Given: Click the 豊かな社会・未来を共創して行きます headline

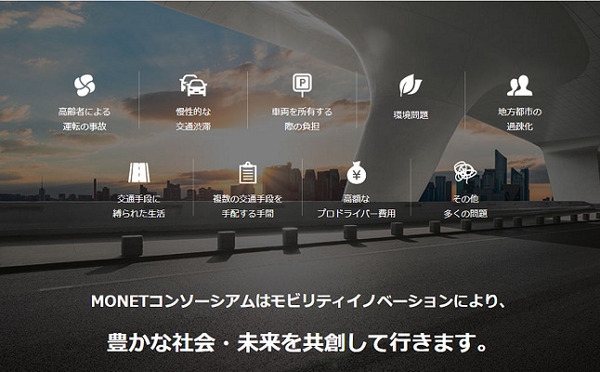Looking at the screenshot, I should (297, 343).
